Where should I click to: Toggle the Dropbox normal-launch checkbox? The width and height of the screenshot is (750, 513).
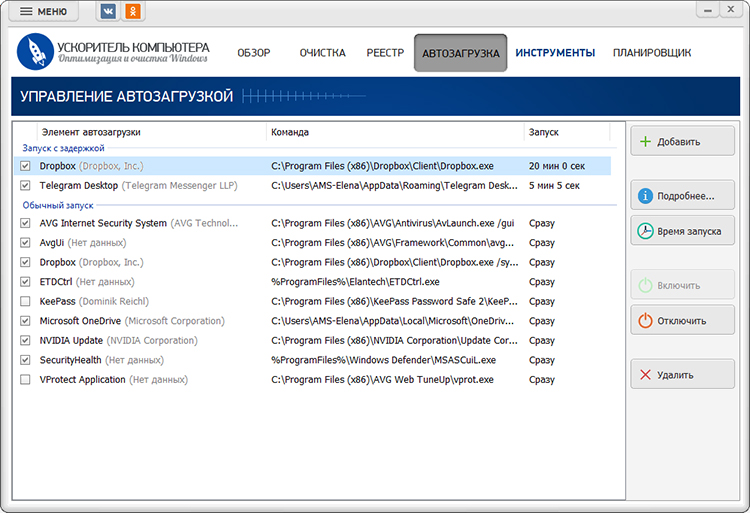(25, 262)
